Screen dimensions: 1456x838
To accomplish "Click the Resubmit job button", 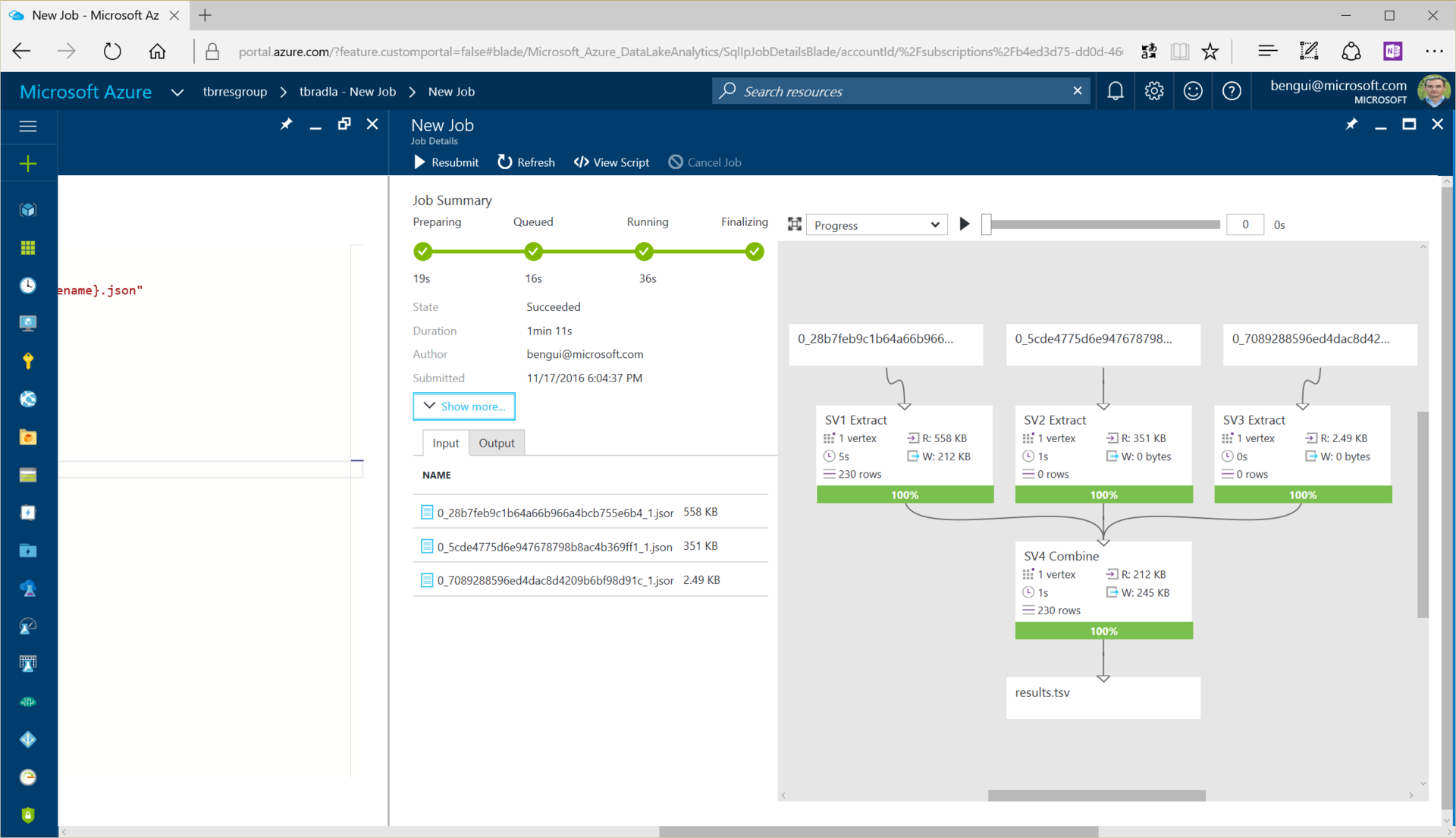I will pos(446,162).
